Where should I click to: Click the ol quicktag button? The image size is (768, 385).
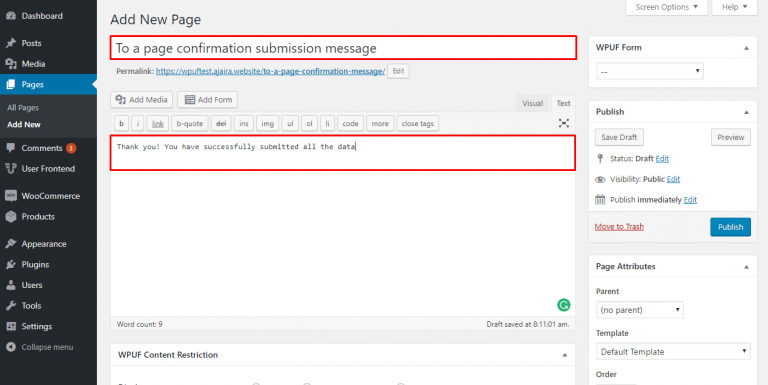(309, 123)
